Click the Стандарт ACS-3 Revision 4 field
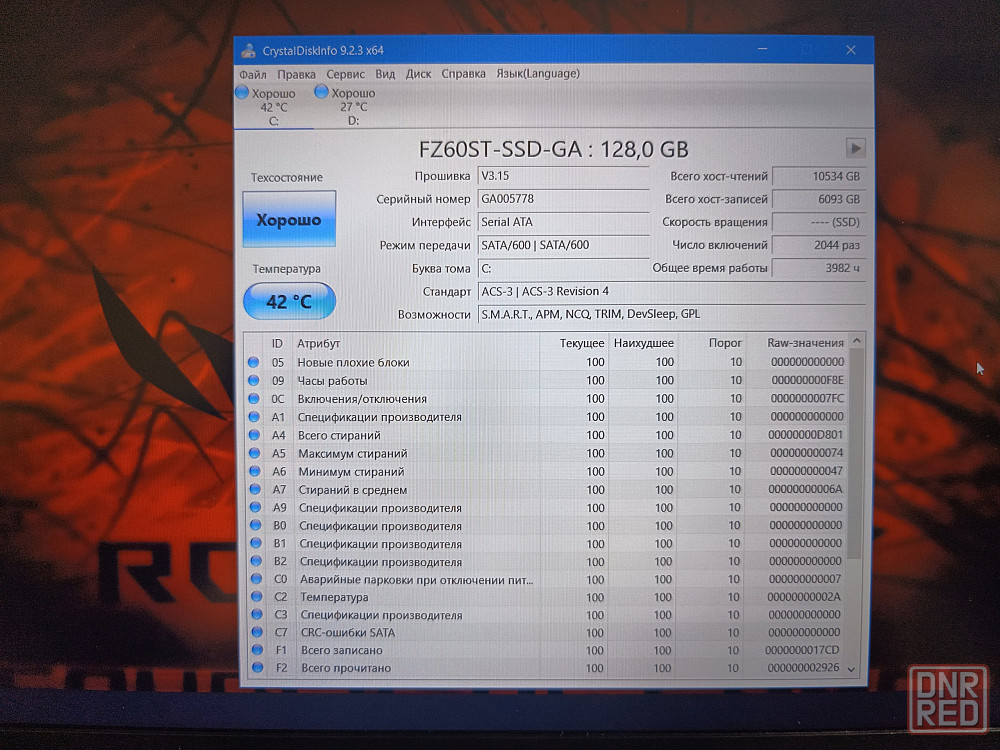This screenshot has width=1000, height=750. click(671, 291)
